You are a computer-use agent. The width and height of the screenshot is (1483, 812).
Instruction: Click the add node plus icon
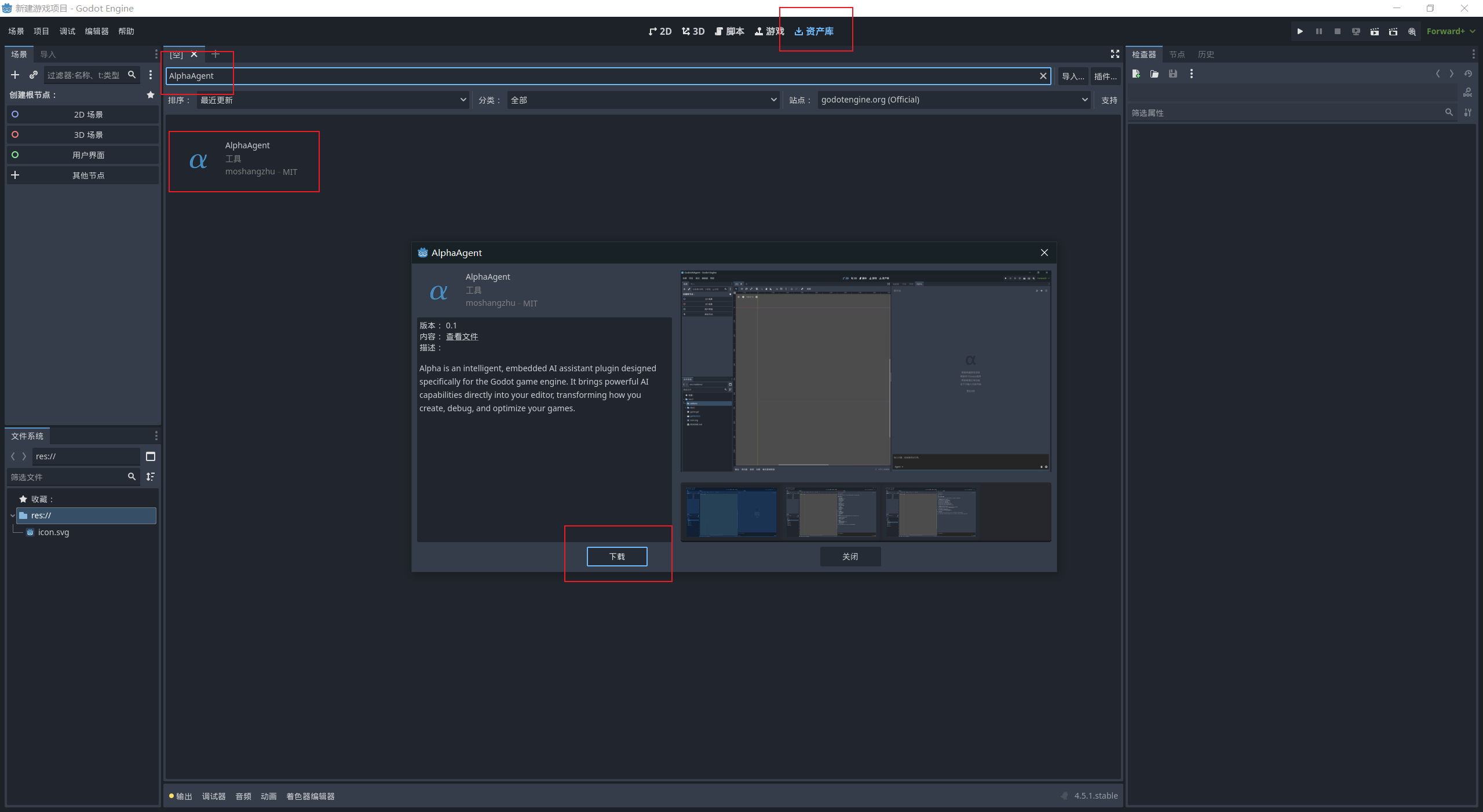pos(15,75)
